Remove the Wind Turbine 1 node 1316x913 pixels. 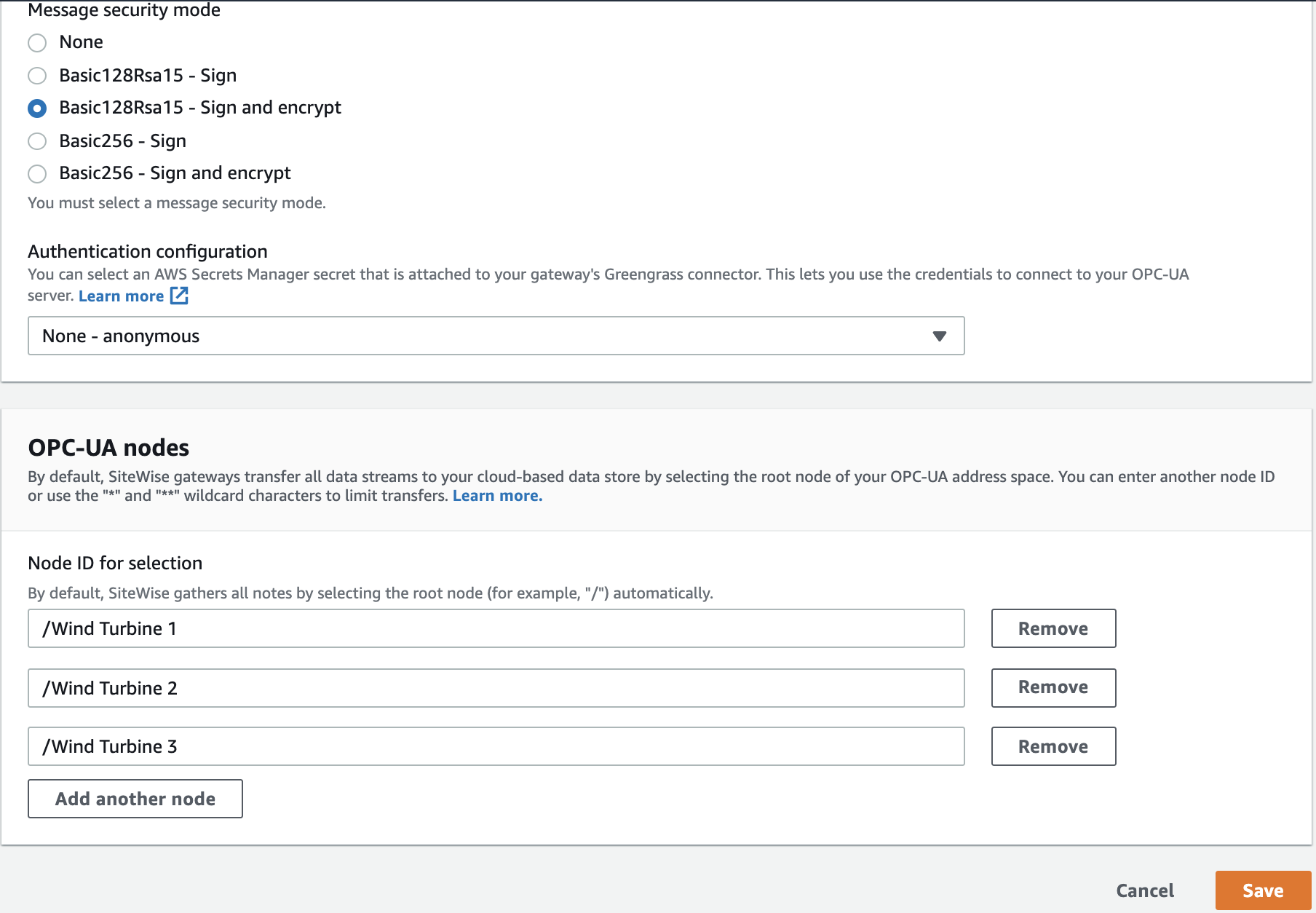click(1053, 628)
